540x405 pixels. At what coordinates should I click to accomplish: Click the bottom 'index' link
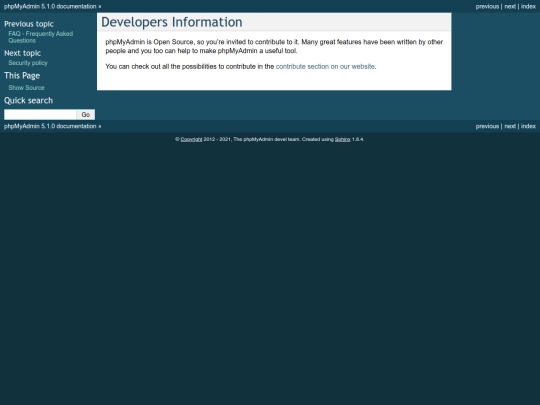(x=528, y=126)
